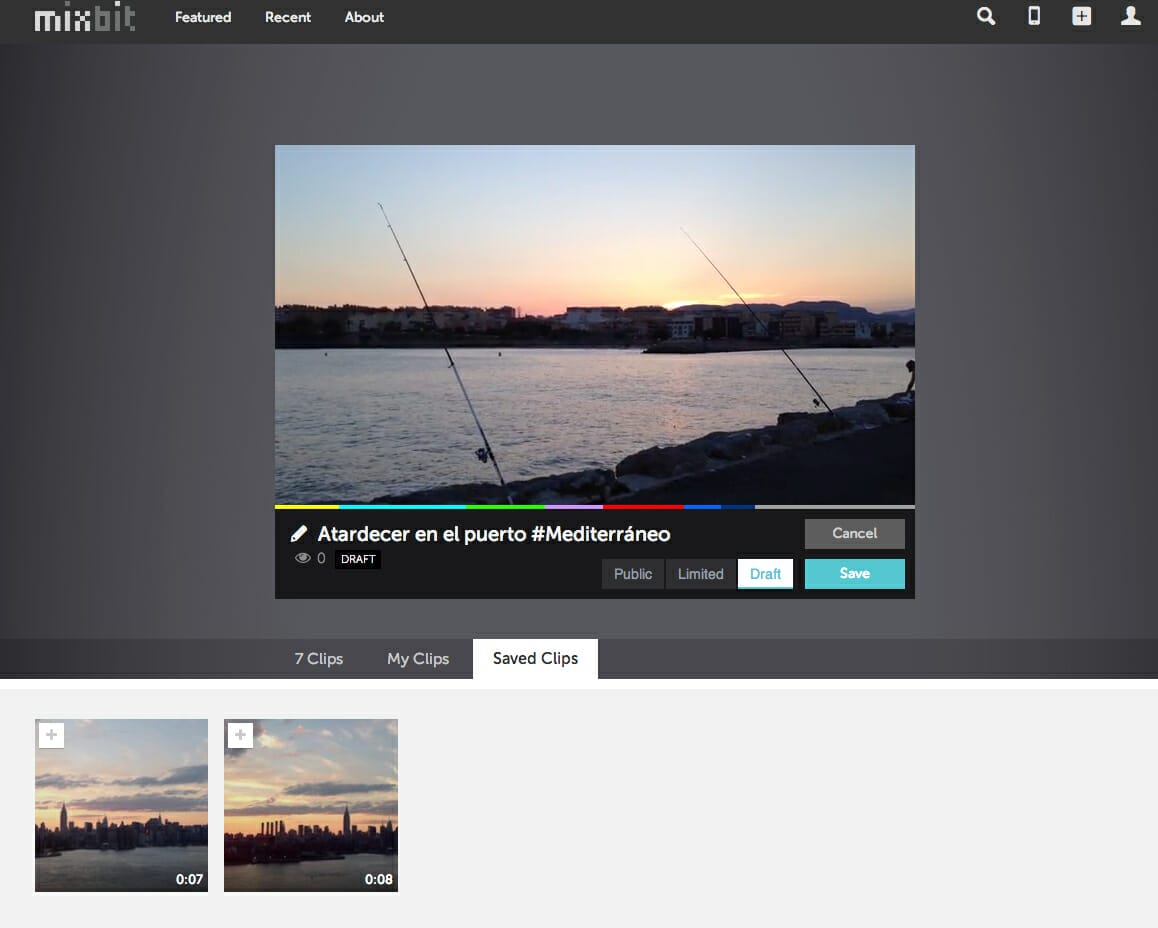Set video visibility to Limited
This screenshot has width=1158, height=928.
[699, 573]
